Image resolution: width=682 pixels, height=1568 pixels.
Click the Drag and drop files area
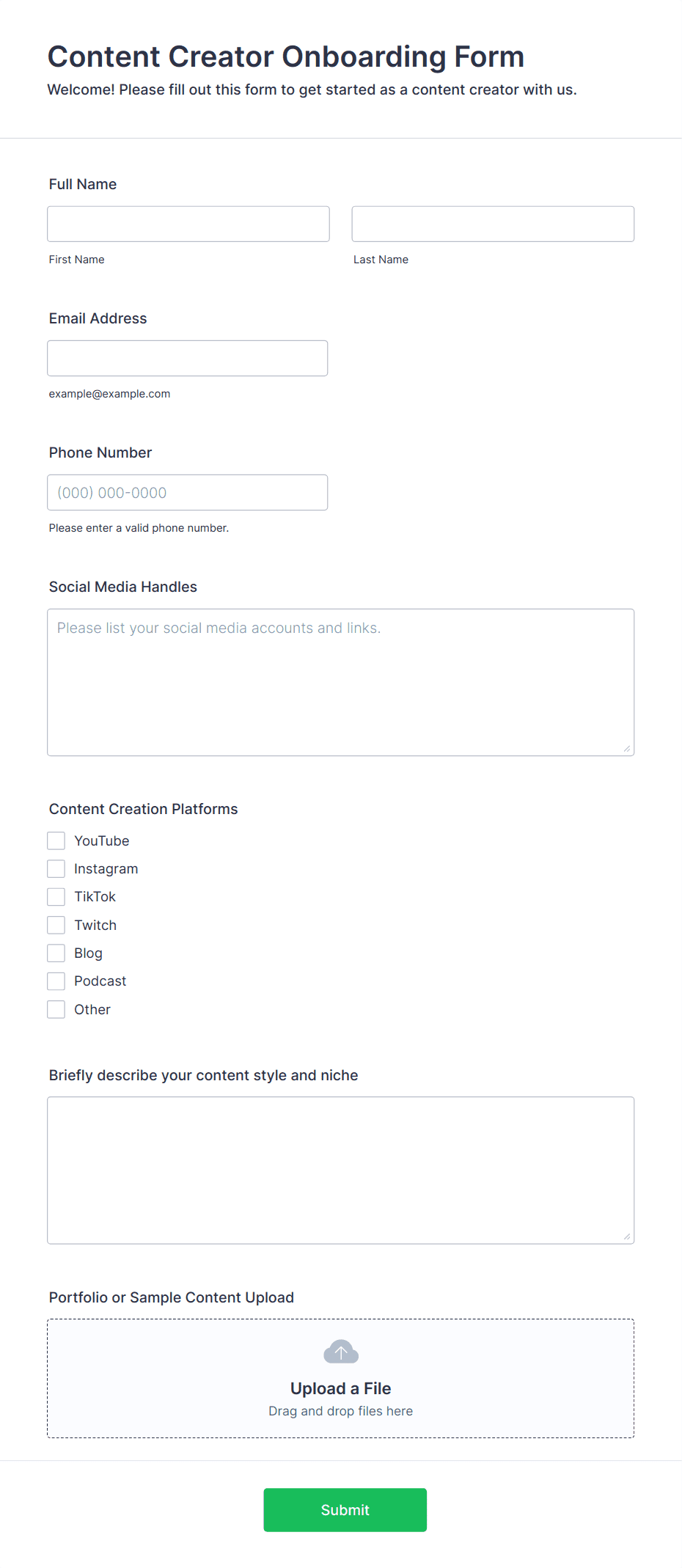(341, 1378)
